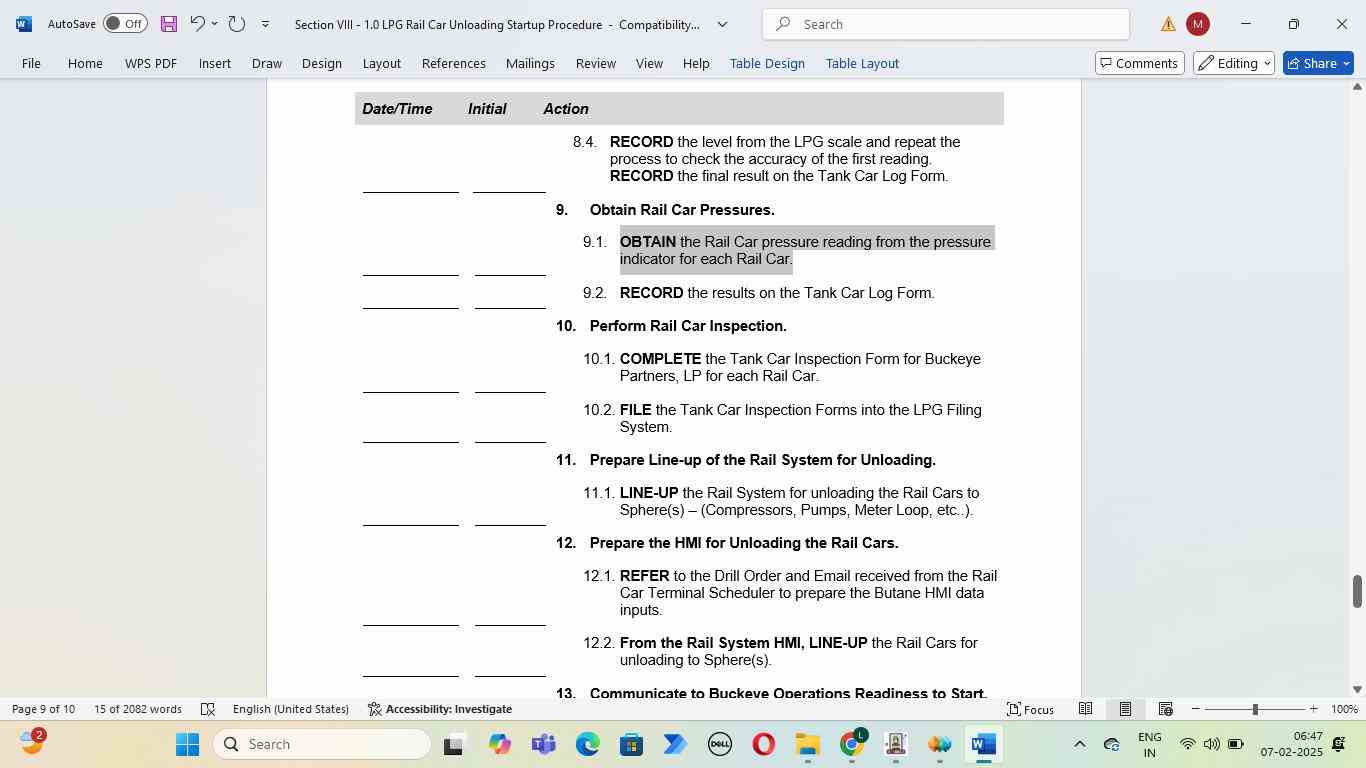Open Microsoft Edge from taskbar
This screenshot has width=1366, height=768.
[x=587, y=744]
